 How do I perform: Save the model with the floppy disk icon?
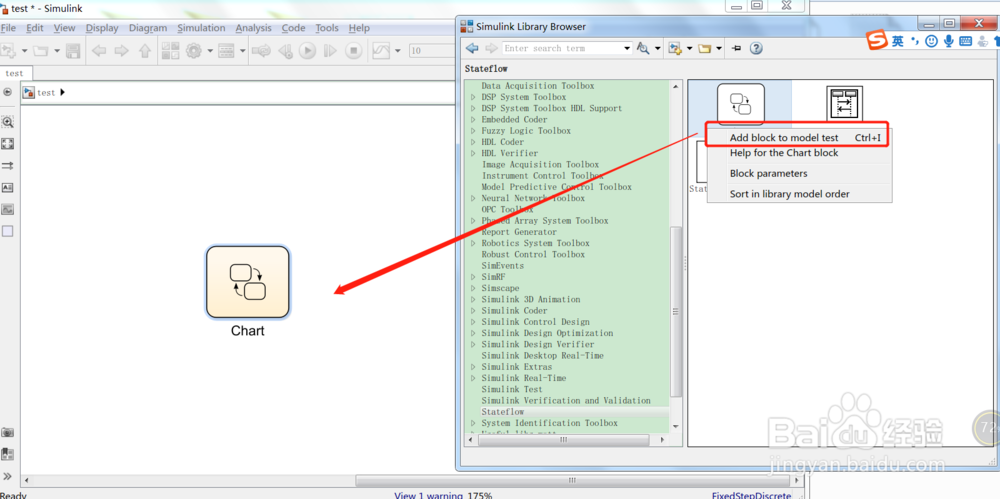click(73, 50)
